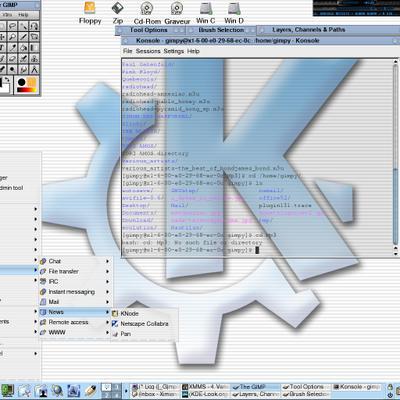The width and height of the screenshot is (400, 400).
Task: Select the measure compass tool
Action: pos(34,69)
